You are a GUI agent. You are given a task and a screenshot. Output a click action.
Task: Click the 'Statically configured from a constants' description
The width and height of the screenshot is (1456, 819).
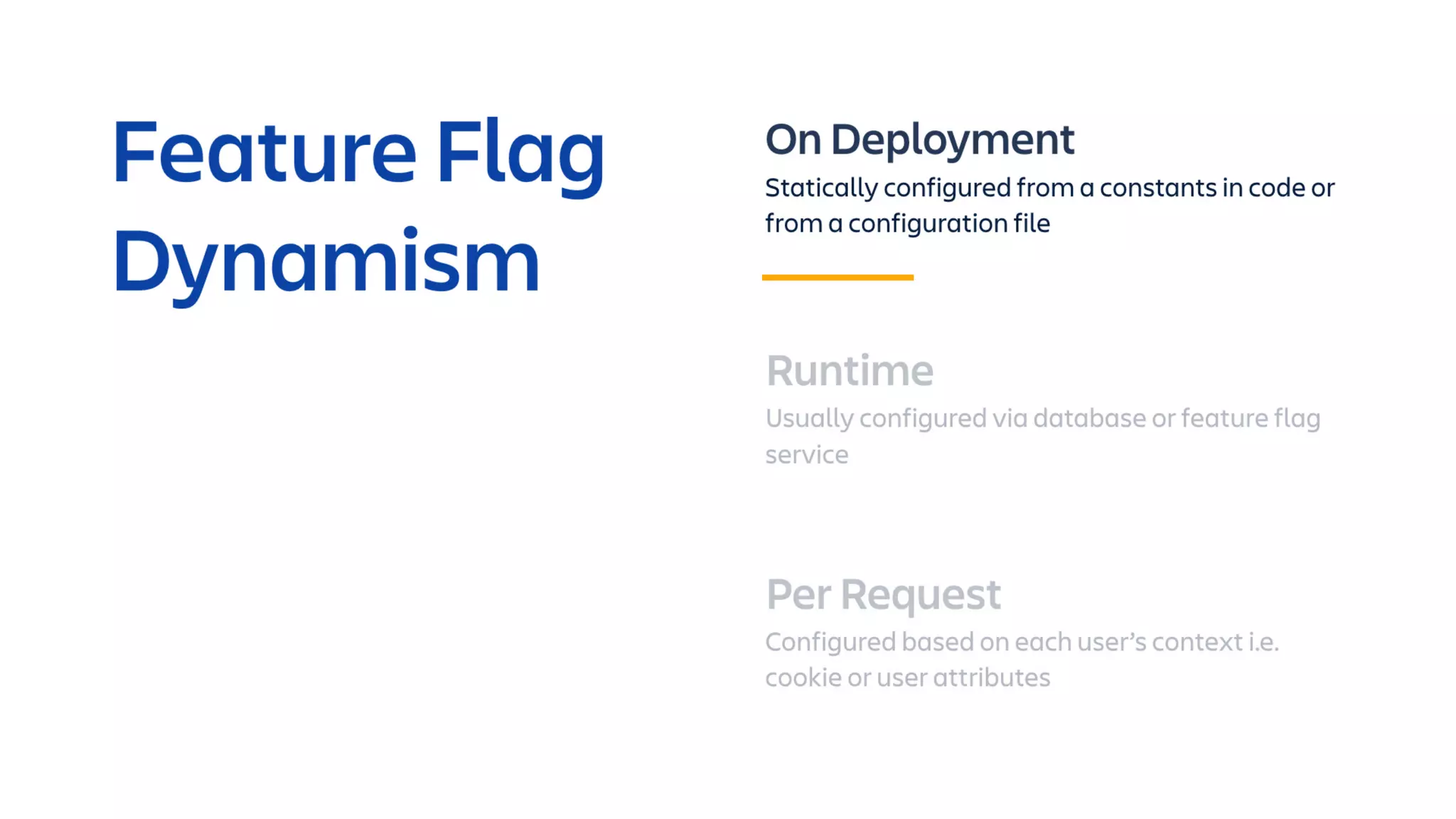[x=1049, y=205]
